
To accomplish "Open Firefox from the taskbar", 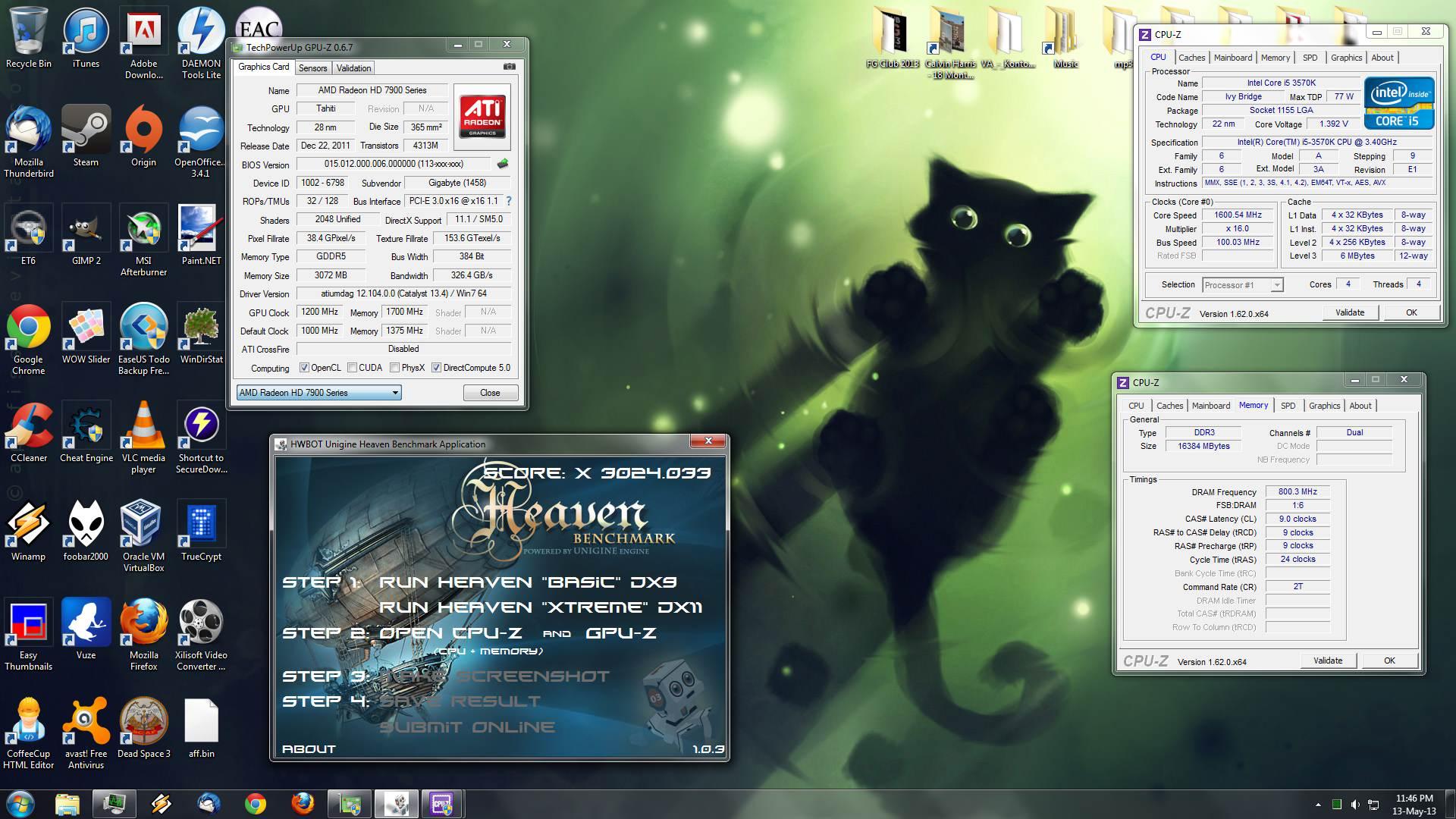I will tap(303, 804).
